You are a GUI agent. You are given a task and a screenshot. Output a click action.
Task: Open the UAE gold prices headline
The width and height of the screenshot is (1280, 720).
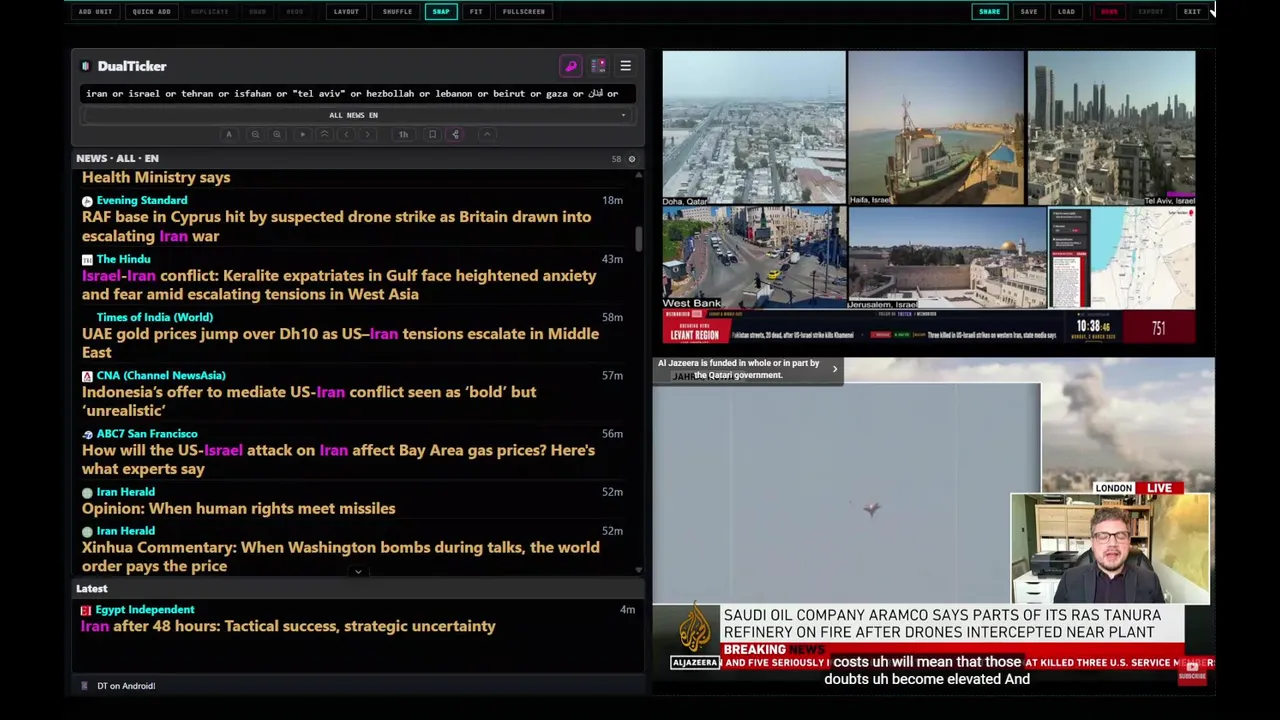(x=340, y=343)
